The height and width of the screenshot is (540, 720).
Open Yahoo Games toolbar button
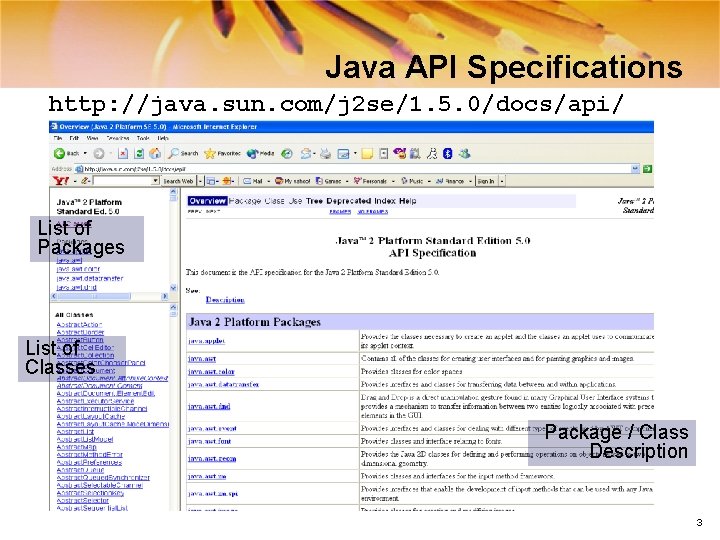click(328, 181)
